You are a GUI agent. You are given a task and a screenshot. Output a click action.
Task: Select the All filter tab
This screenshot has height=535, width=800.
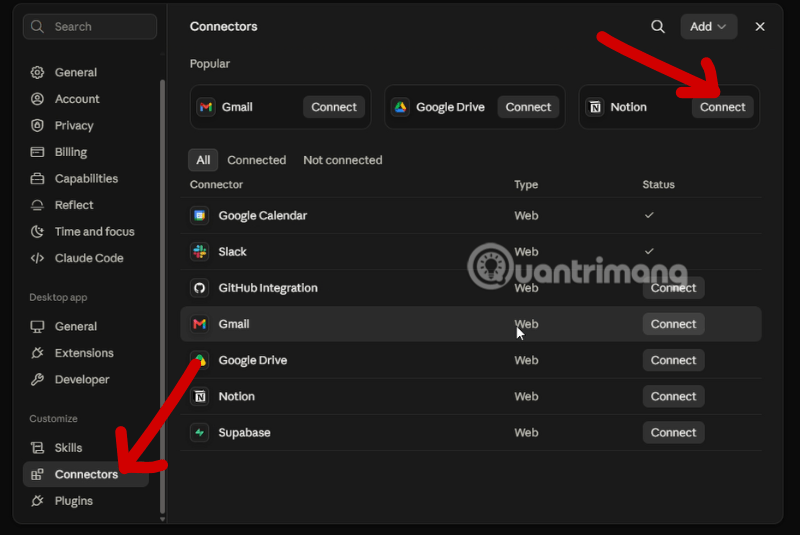[x=203, y=160]
